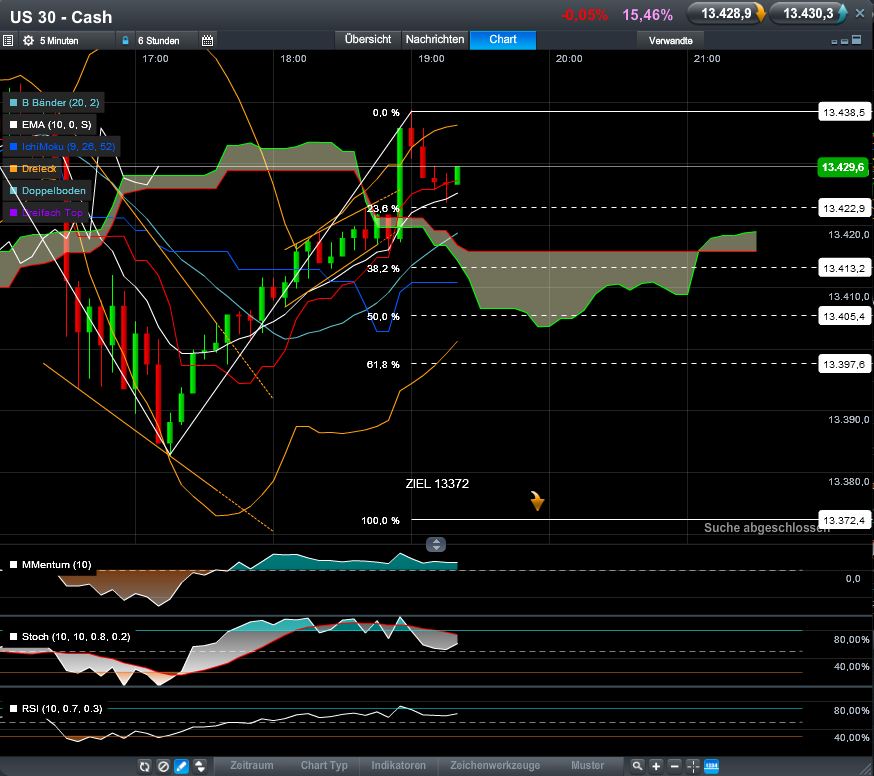Switch to the Nachrichten tab
Image resolution: width=874 pixels, height=776 pixels.
(435, 40)
